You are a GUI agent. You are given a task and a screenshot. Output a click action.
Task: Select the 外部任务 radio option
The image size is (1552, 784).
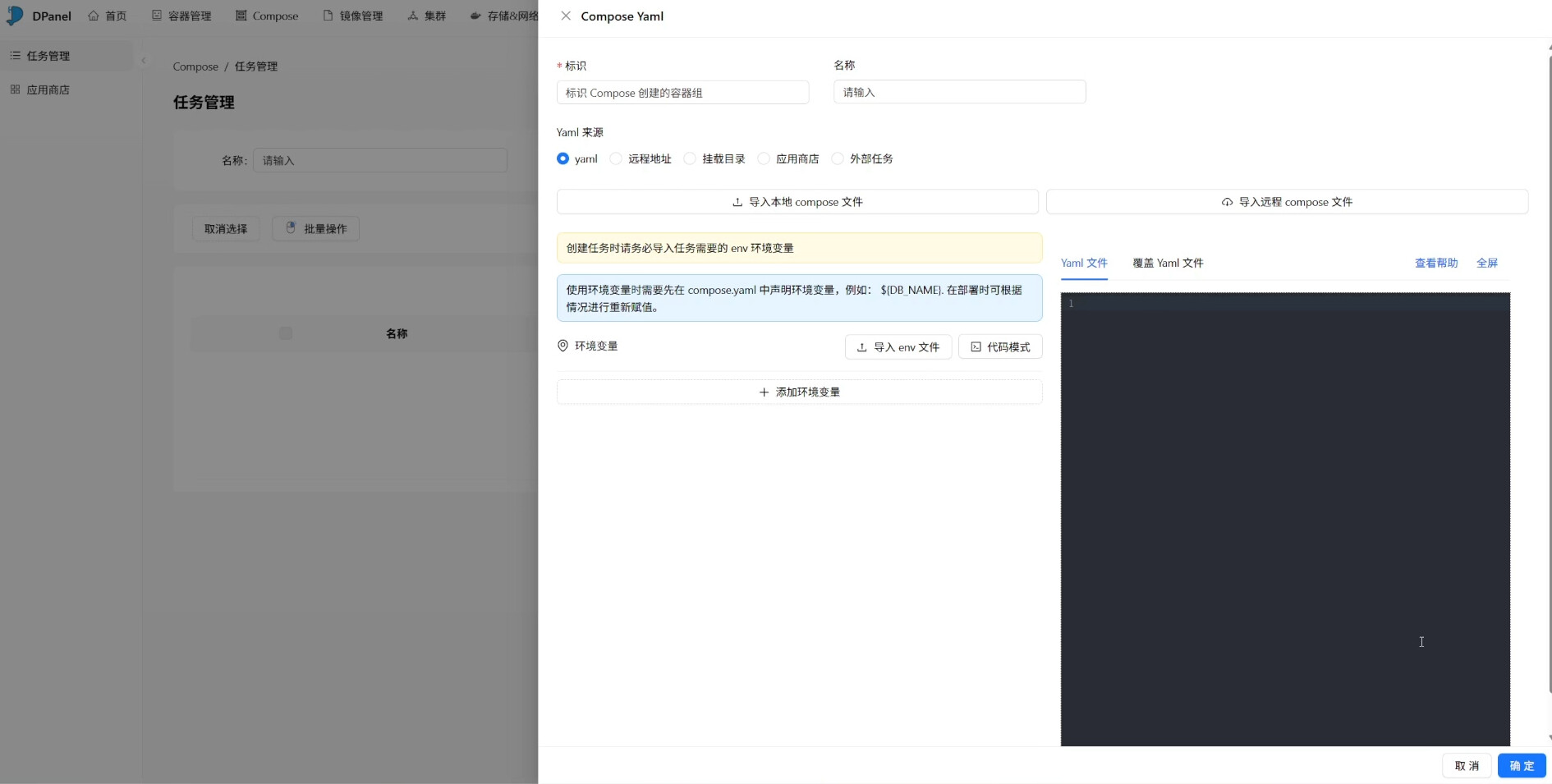click(x=838, y=158)
